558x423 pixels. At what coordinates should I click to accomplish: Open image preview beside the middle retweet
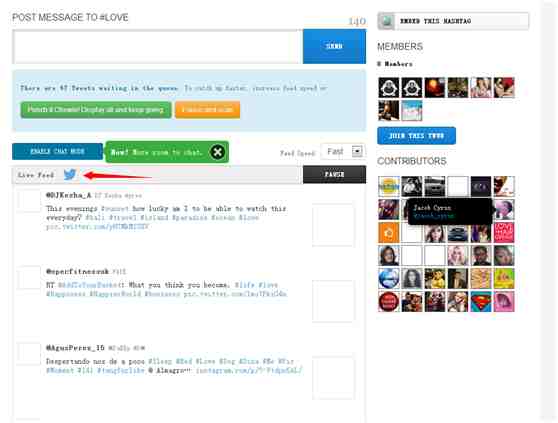pos(333,301)
